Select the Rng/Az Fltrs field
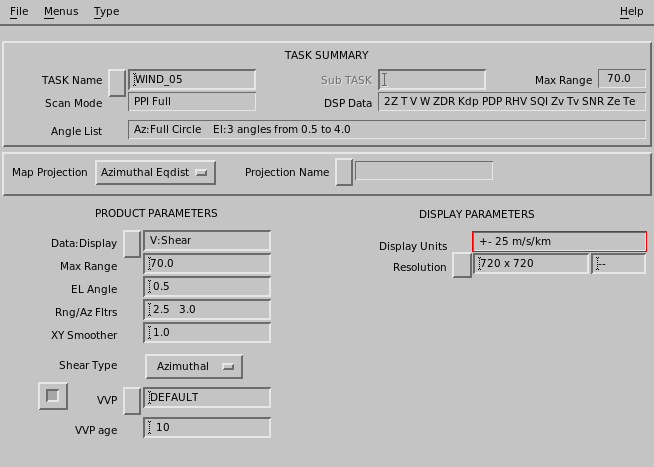The height and width of the screenshot is (467, 654). [207, 310]
